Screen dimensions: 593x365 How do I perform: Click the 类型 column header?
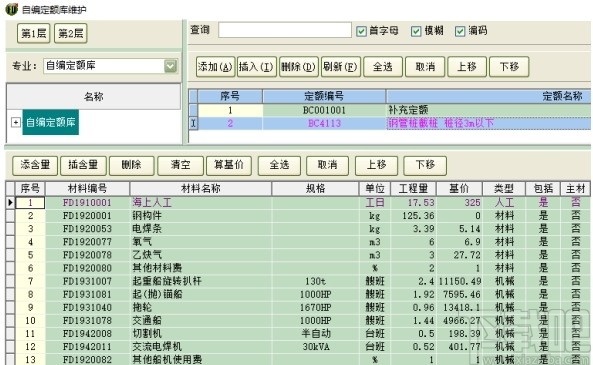tap(504, 188)
